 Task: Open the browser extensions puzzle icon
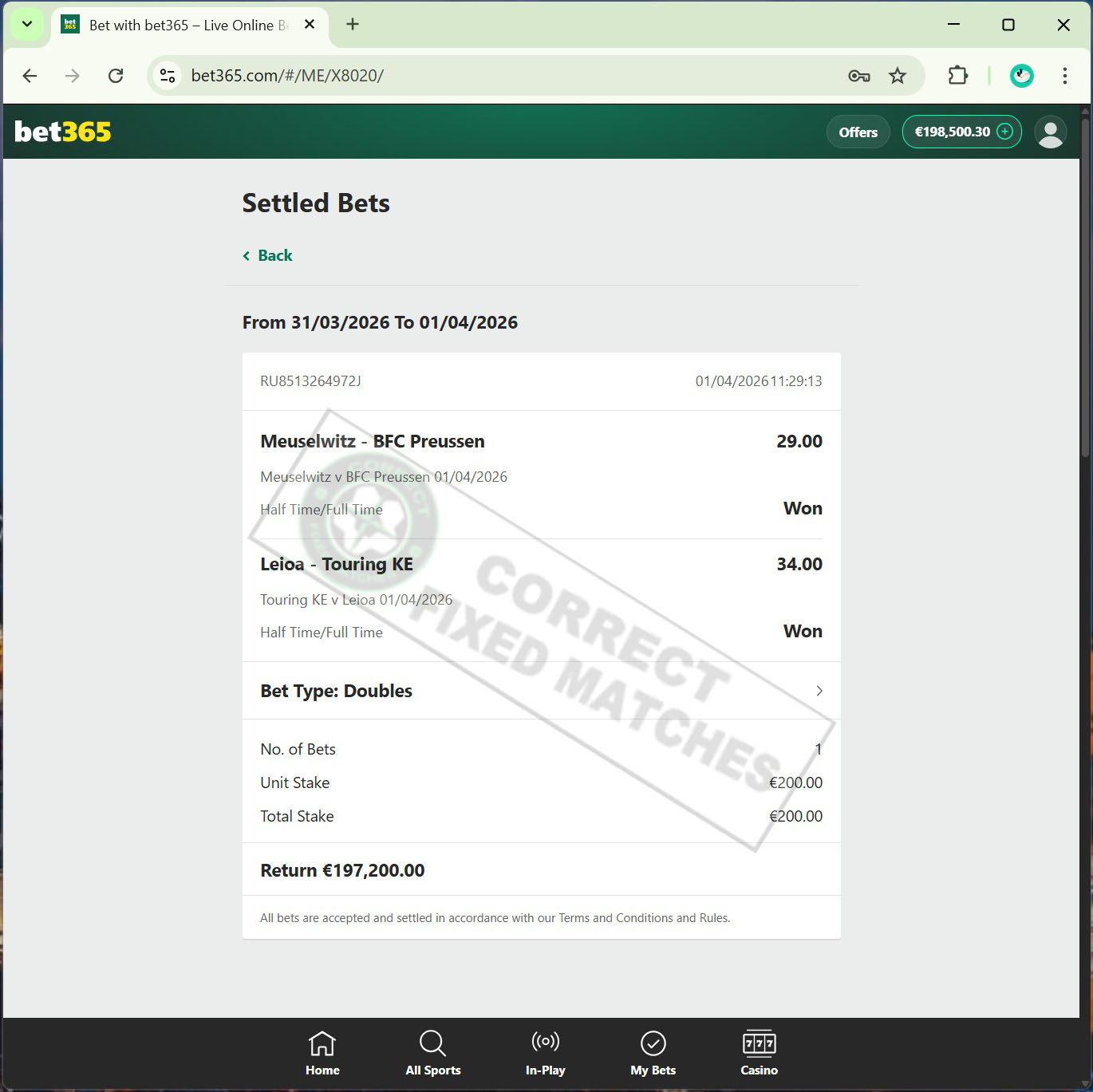tap(957, 76)
